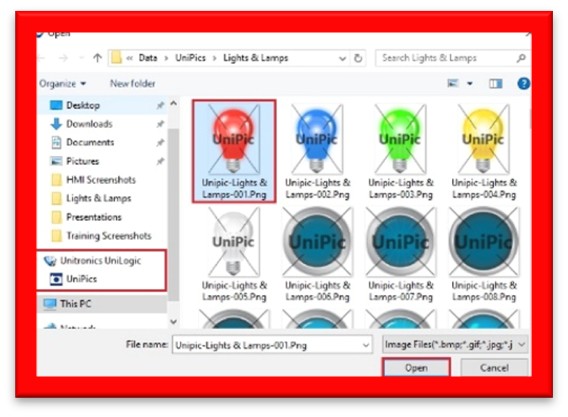Screen dimensions: 568x417
Task: Select Unitronics UniLogic label in navigation pane
Action: [x=101, y=261]
